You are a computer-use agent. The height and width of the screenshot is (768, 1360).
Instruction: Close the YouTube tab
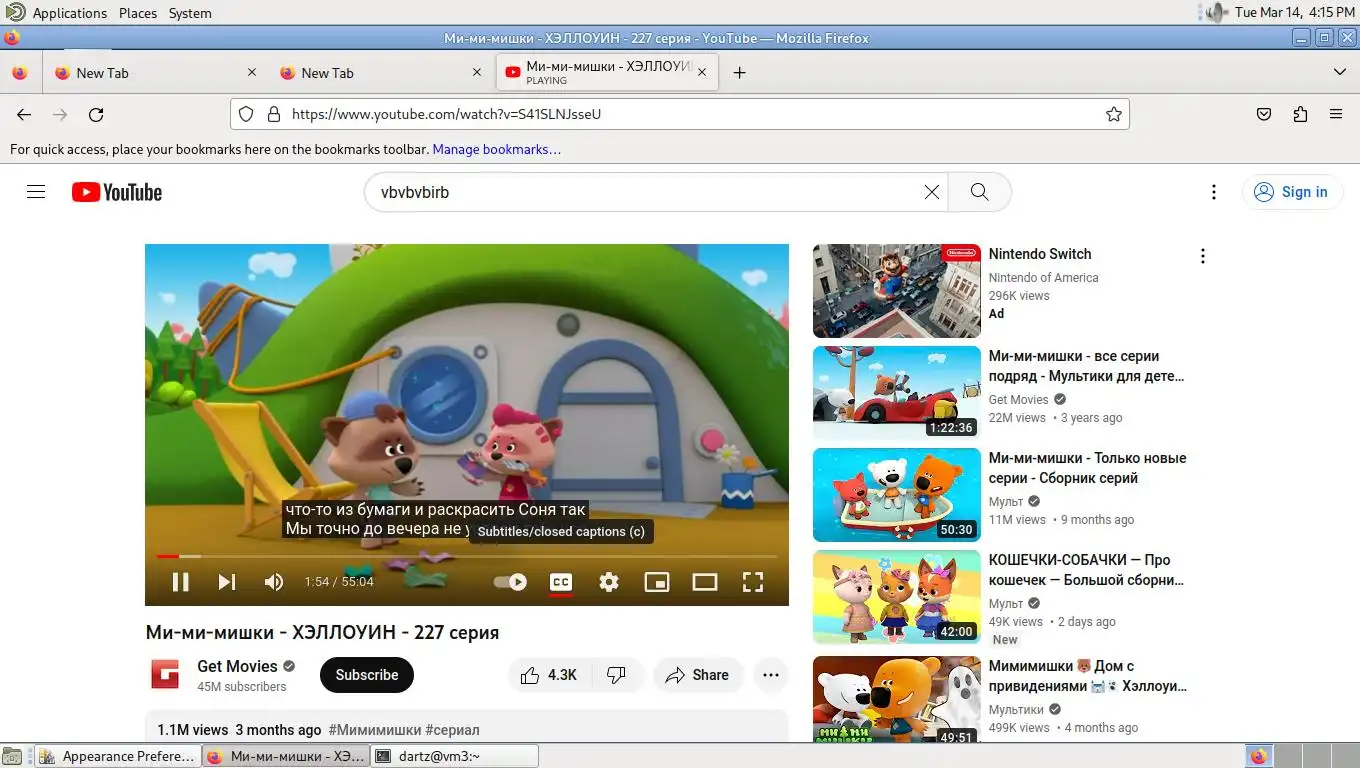[702, 73]
